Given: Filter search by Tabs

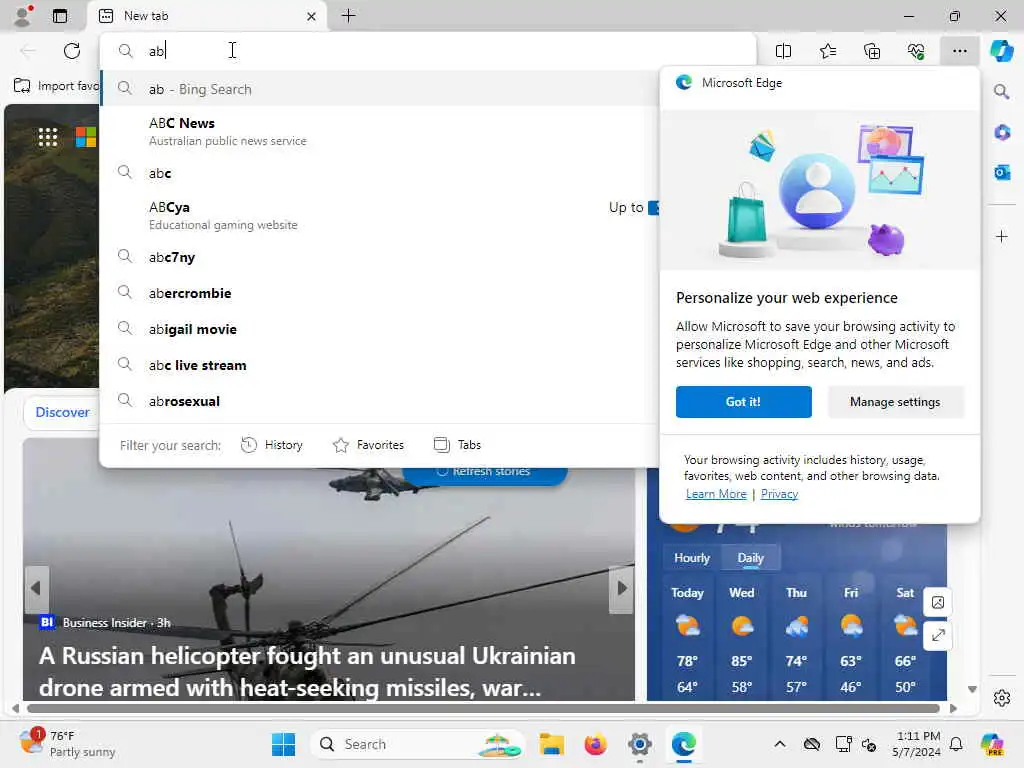Looking at the screenshot, I should click(x=457, y=445).
